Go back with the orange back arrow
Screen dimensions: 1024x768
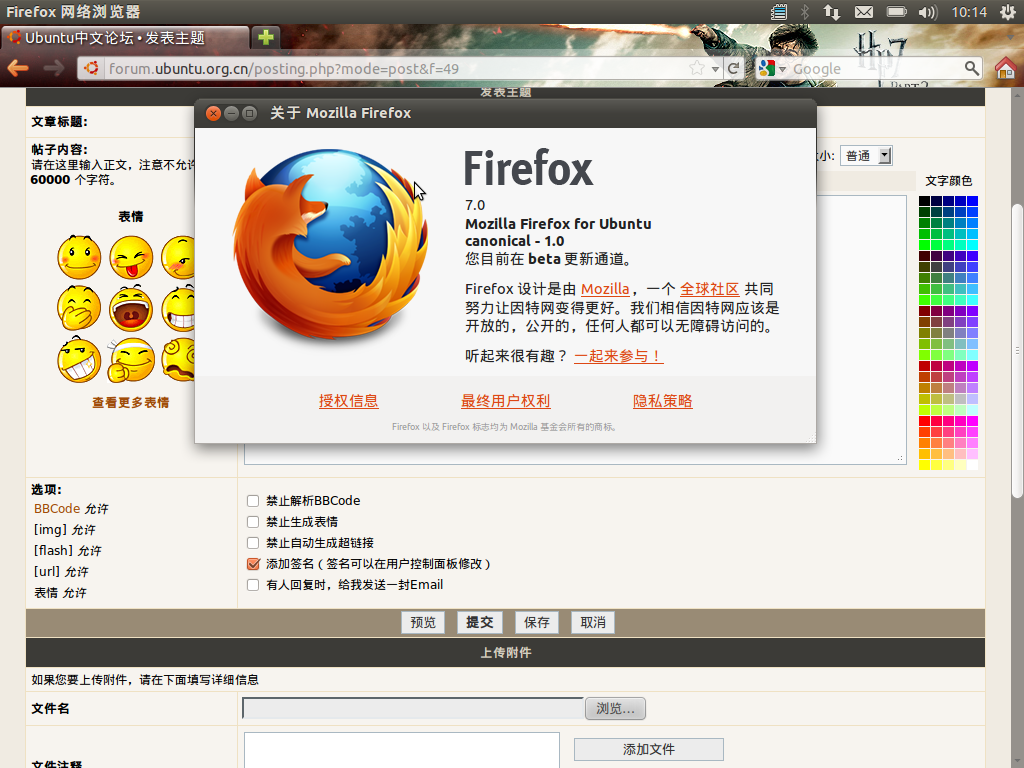(18, 68)
